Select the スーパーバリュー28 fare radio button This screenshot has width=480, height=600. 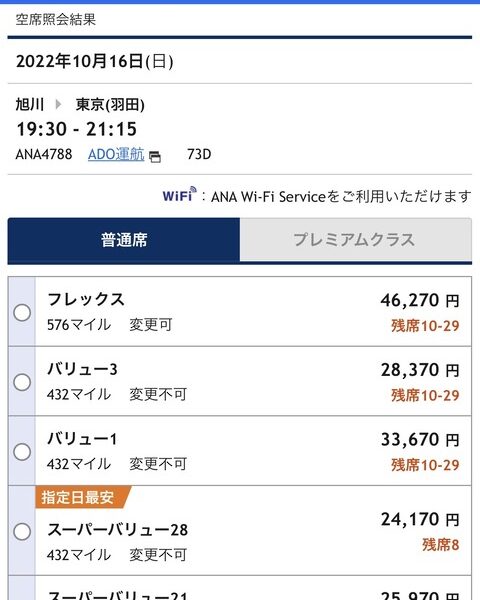[22, 532]
